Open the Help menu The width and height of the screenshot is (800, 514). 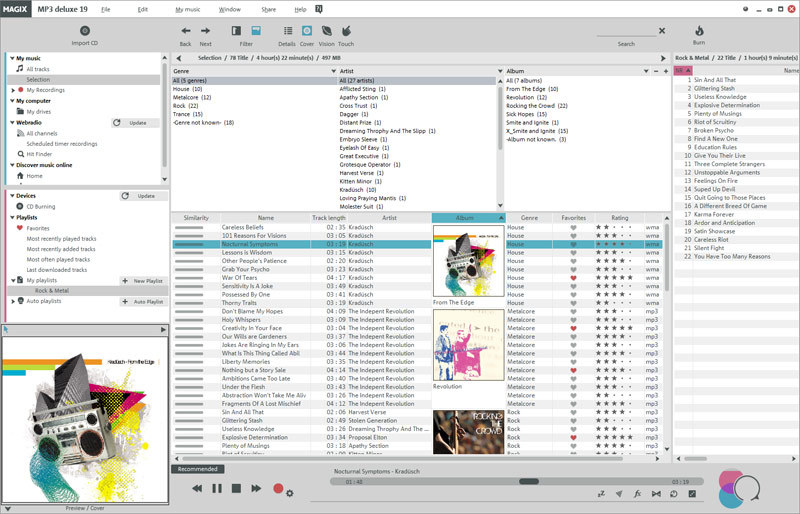pyautogui.click(x=301, y=9)
